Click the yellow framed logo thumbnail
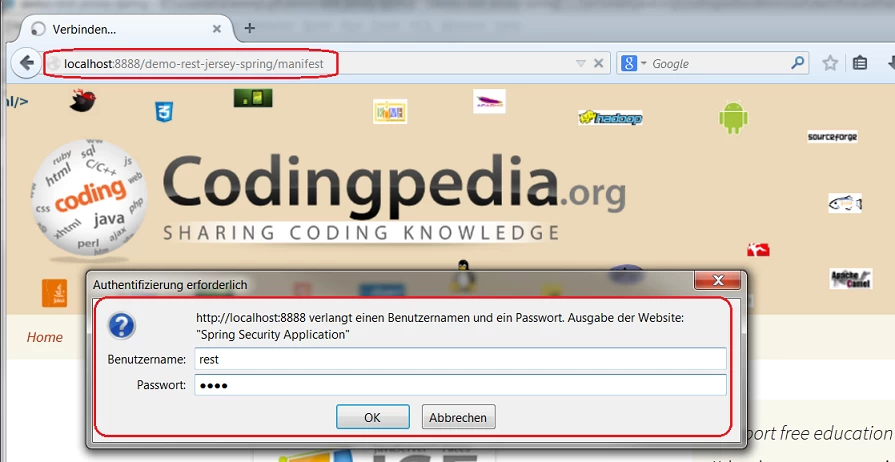 pyautogui.click(x=390, y=111)
